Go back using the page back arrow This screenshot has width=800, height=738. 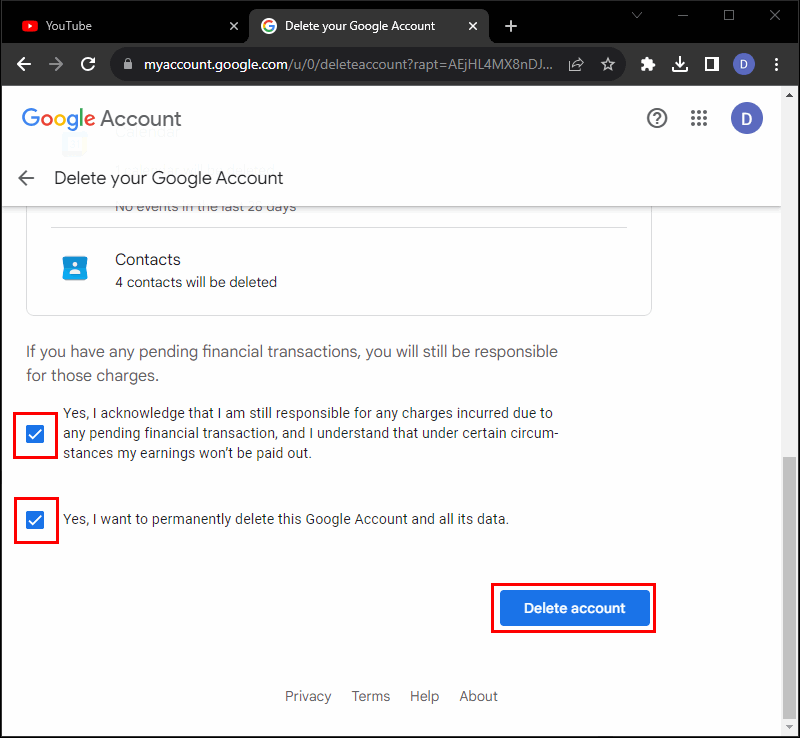click(27, 178)
